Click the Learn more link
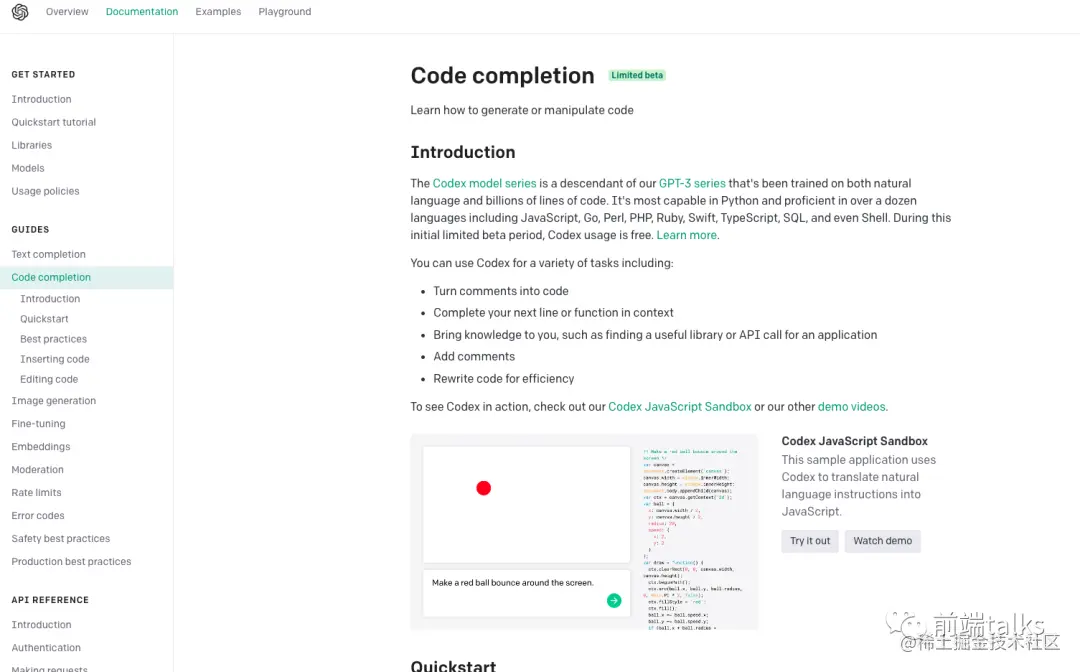The width and height of the screenshot is (1080, 672). [x=687, y=235]
